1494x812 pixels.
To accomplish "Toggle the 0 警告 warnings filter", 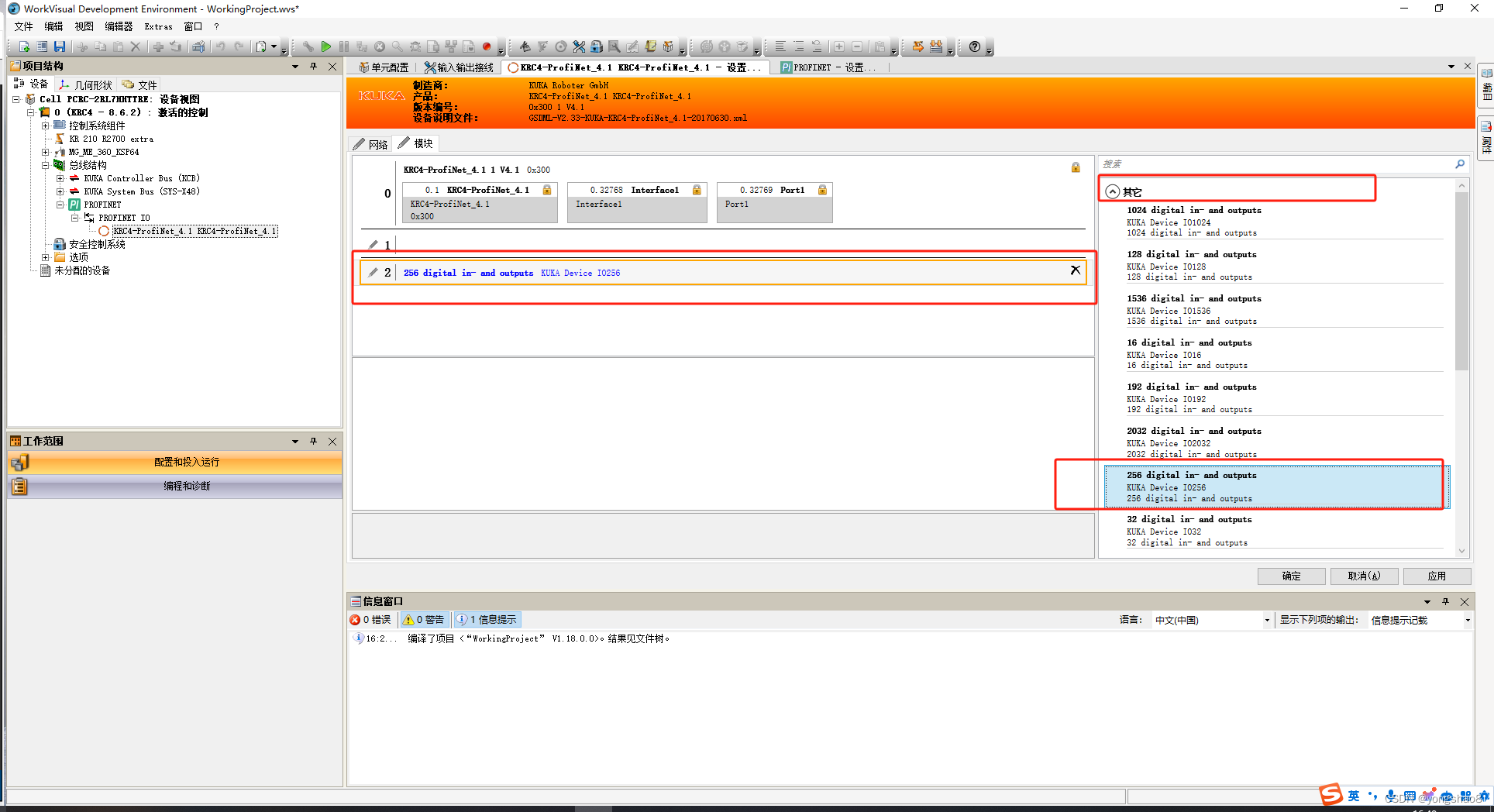I will pos(424,620).
